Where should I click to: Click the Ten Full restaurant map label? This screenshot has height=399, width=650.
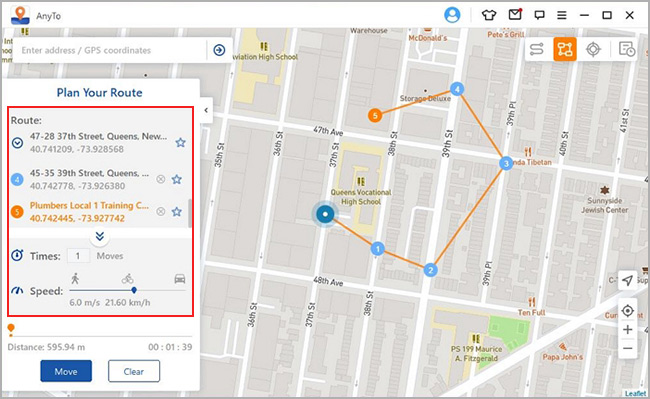coord(531,312)
